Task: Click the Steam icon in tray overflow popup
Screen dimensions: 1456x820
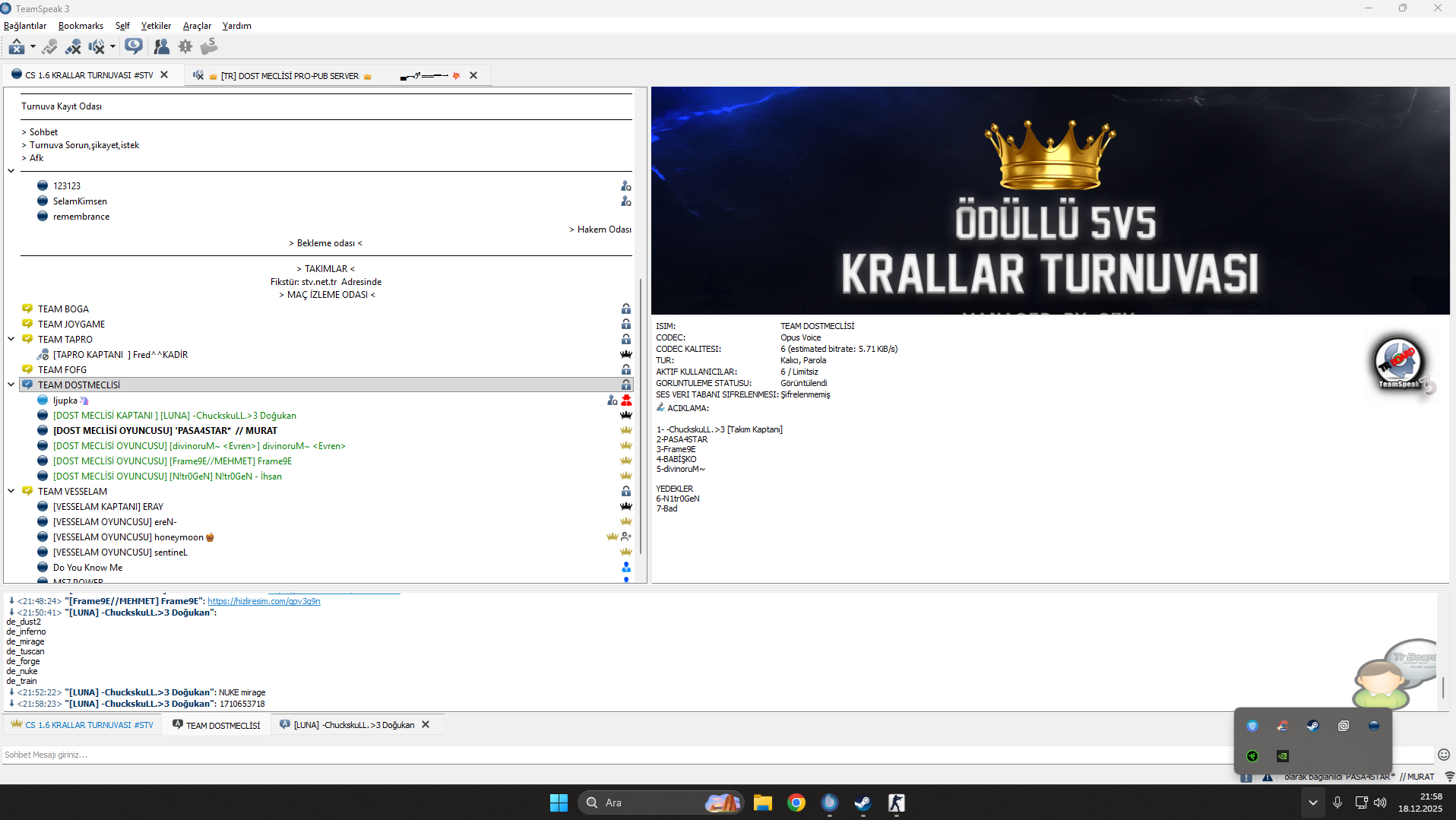Action: [x=1312, y=726]
